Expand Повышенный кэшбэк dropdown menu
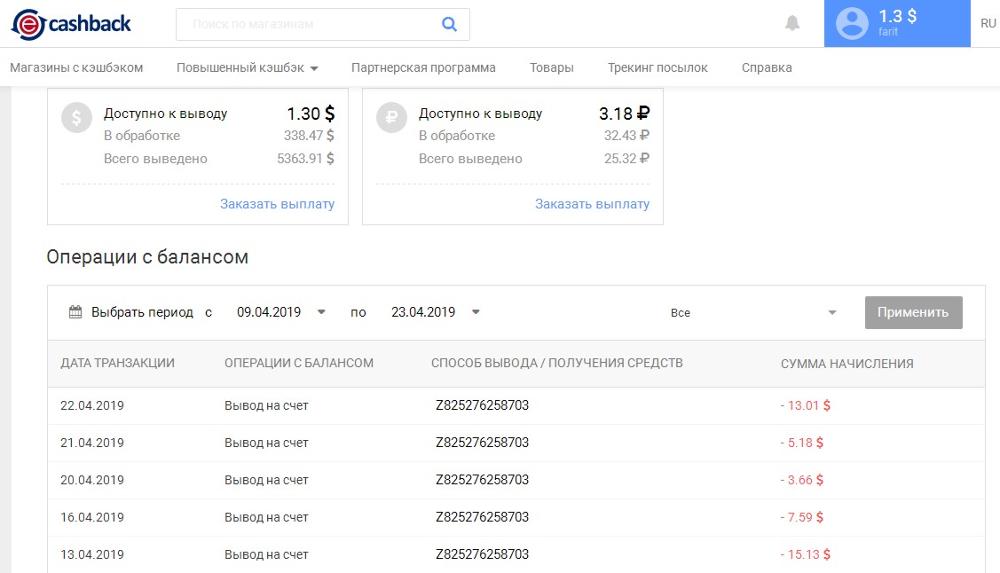Screen dimensions: 1000x573 [247, 68]
